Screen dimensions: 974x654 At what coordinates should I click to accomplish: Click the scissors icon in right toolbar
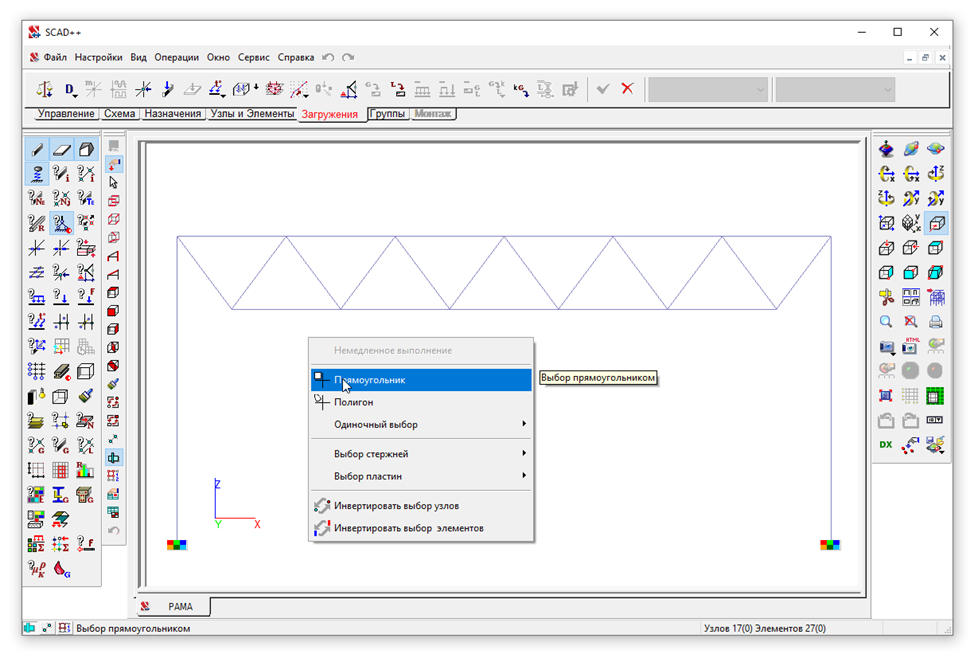[886, 297]
